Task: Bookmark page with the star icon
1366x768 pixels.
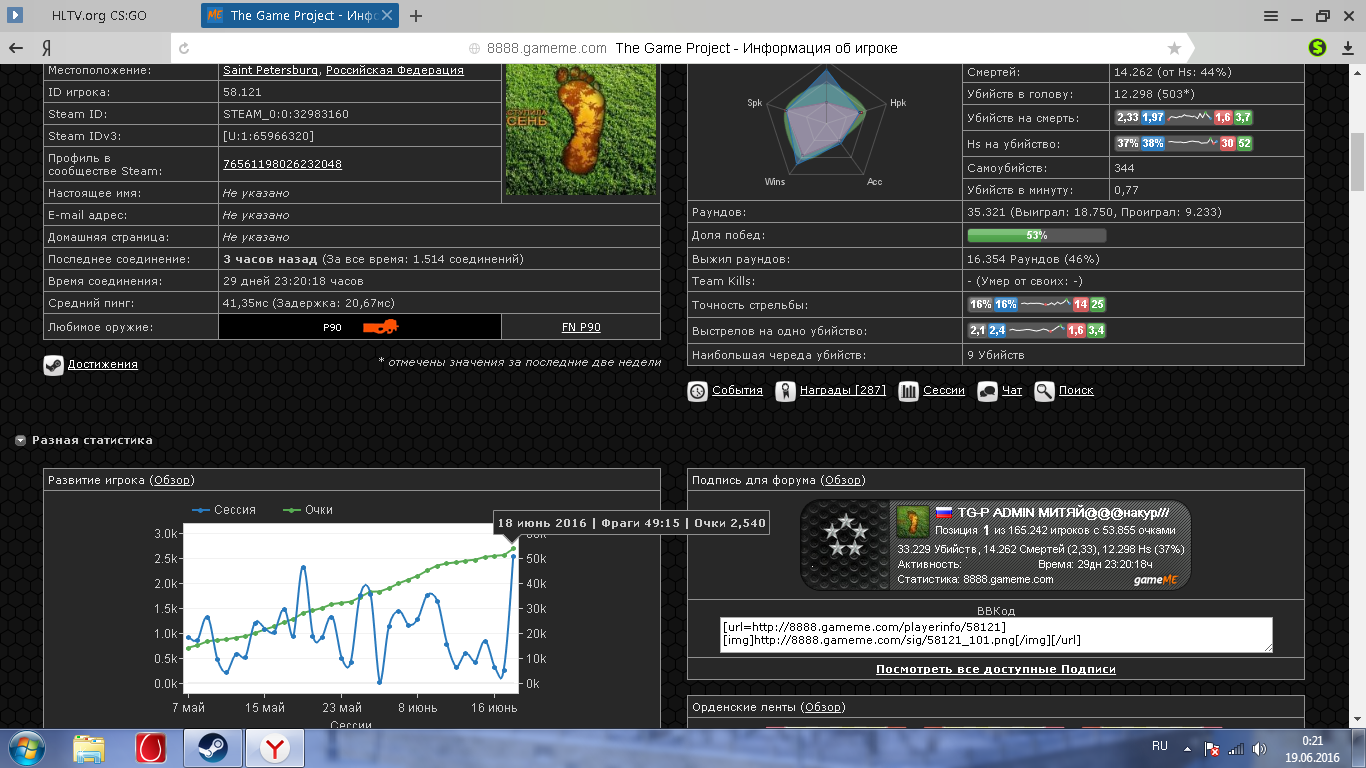Action: (1174, 48)
